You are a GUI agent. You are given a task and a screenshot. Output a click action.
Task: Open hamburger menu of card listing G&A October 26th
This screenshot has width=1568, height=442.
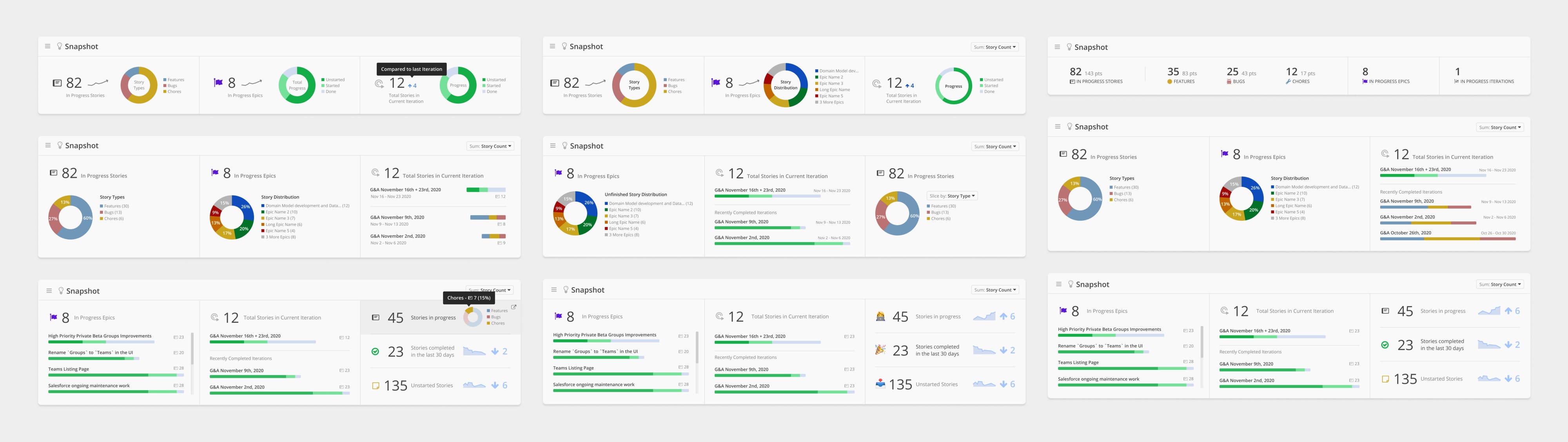pyautogui.click(x=1057, y=127)
